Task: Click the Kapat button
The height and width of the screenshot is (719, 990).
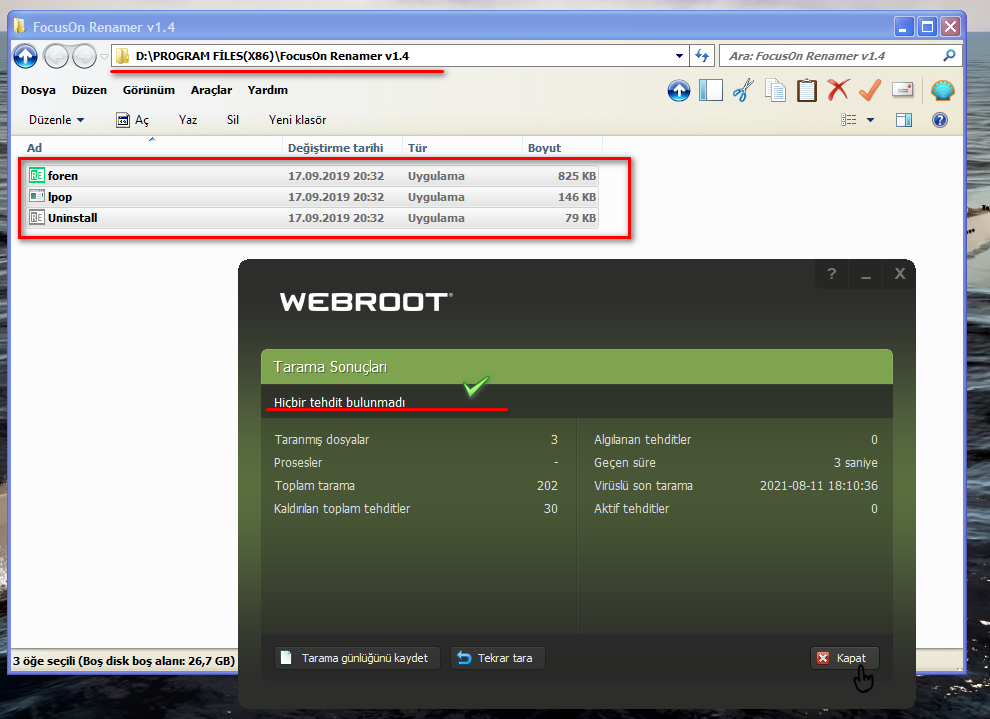Action: (x=844, y=658)
